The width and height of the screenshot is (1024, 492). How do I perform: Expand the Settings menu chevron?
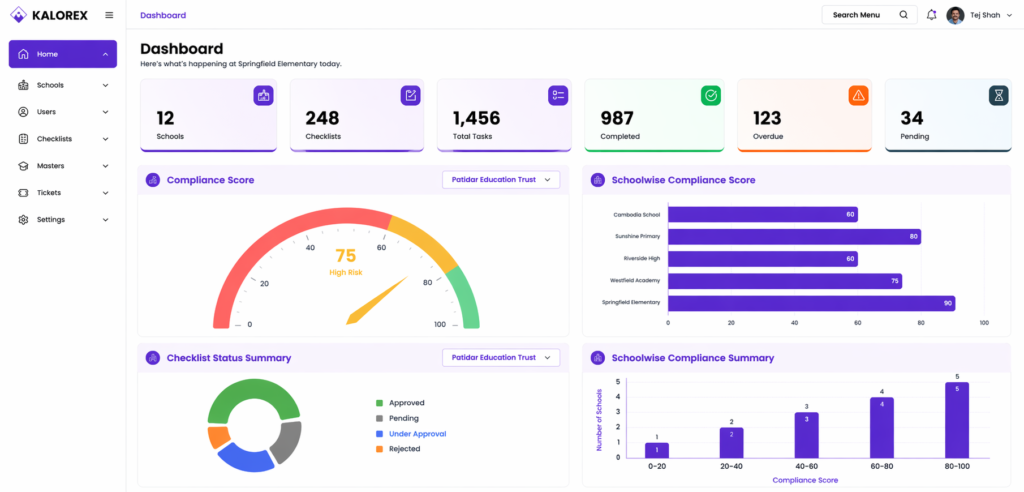click(x=105, y=220)
